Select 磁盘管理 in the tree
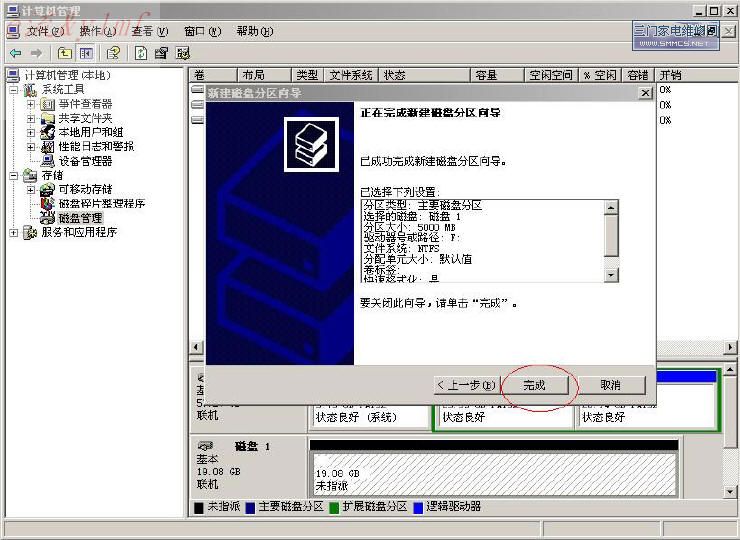The height and width of the screenshot is (540, 740). tap(80, 217)
